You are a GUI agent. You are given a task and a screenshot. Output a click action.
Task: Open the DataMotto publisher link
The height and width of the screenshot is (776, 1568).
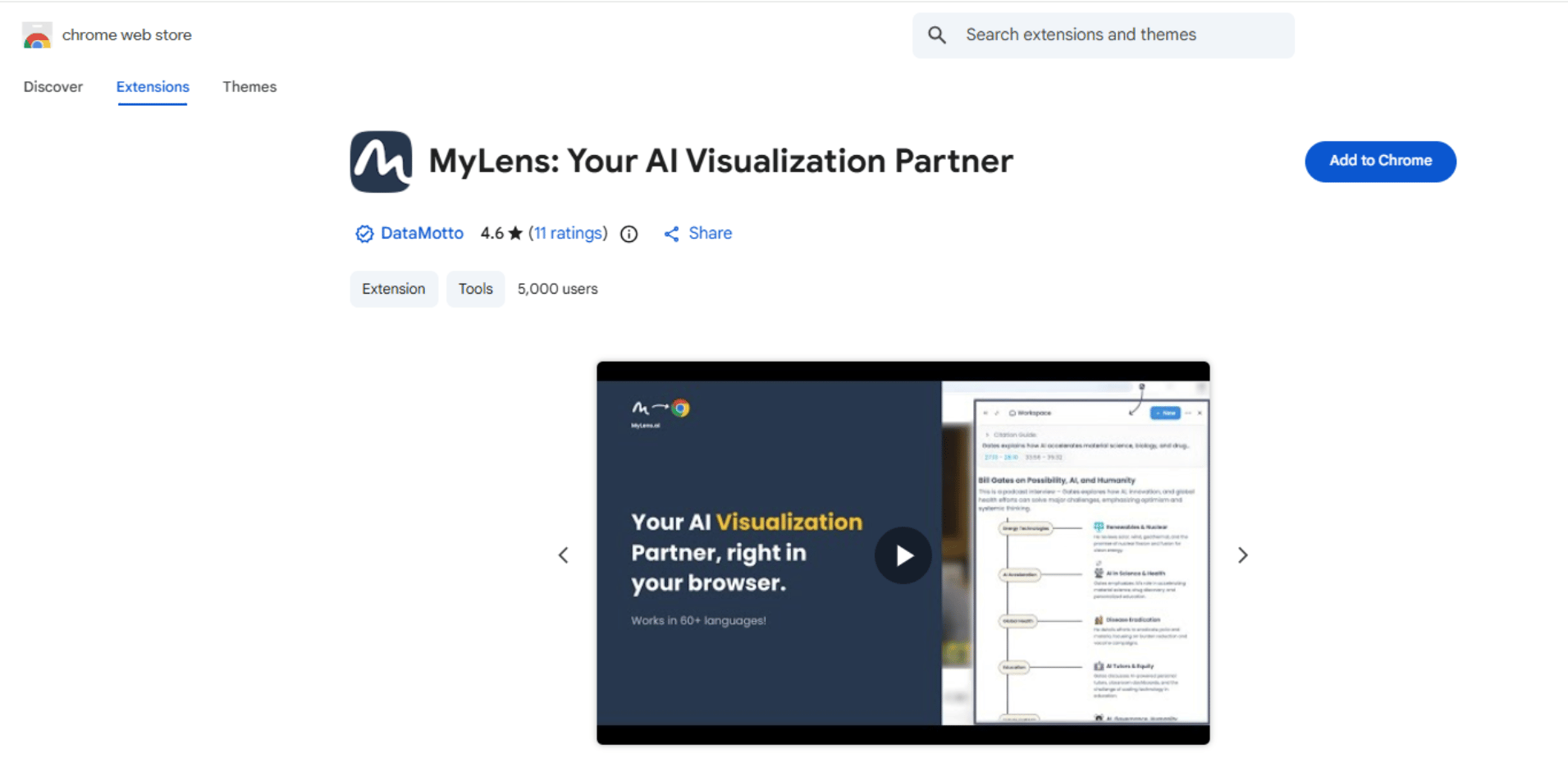pos(422,233)
